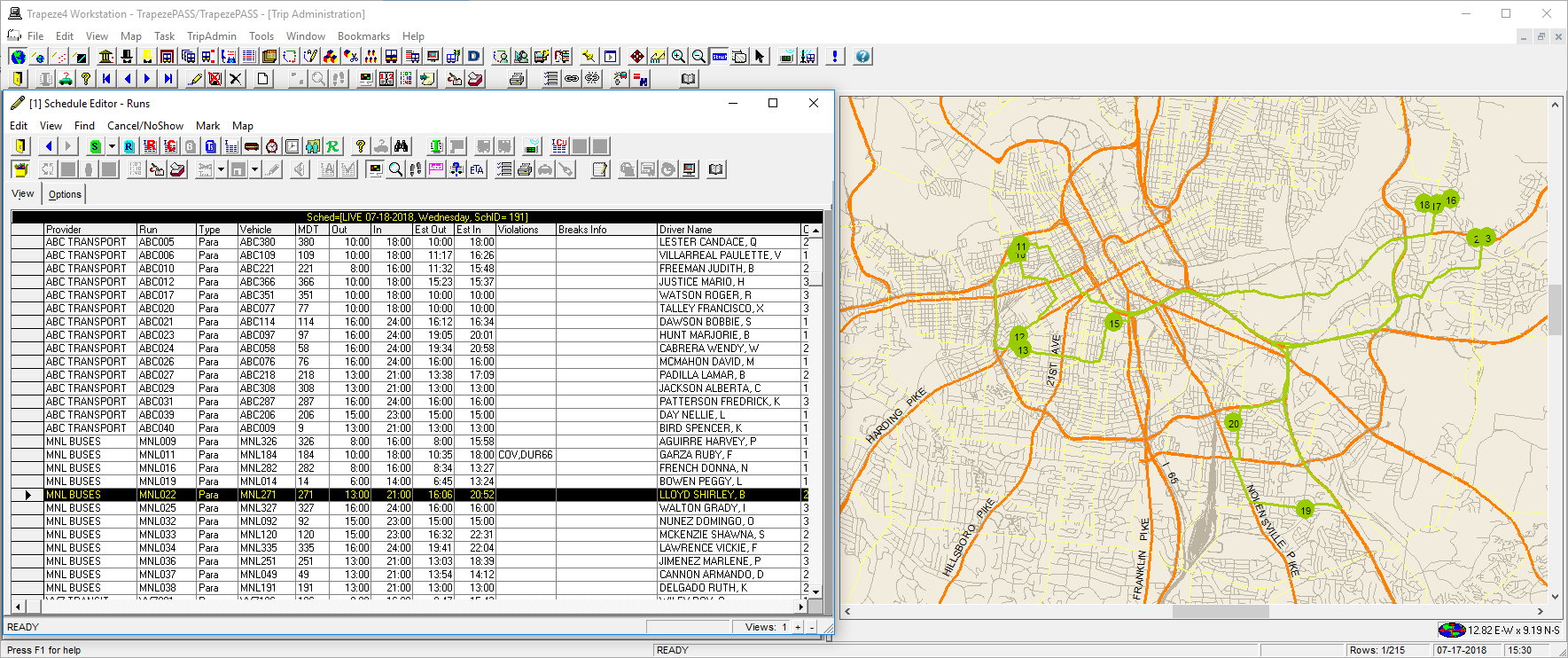Click the ETA icon in Schedule Editor
This screenshot has width=1568, height=658.
click(476, 169)
